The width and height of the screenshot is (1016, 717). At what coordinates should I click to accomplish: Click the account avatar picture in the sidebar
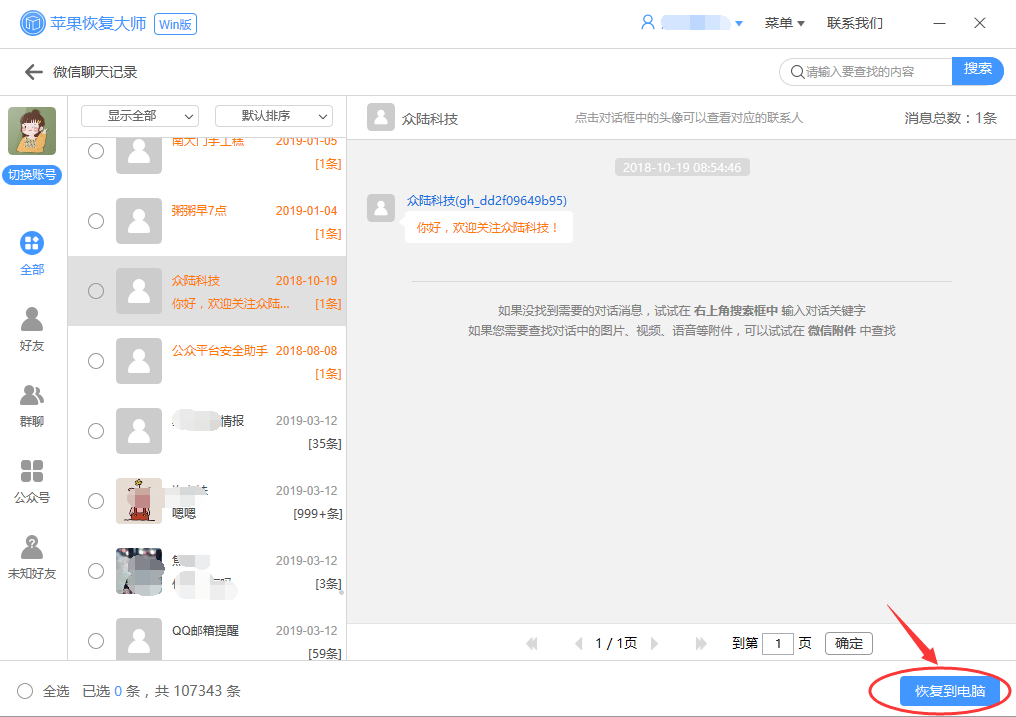32,131
